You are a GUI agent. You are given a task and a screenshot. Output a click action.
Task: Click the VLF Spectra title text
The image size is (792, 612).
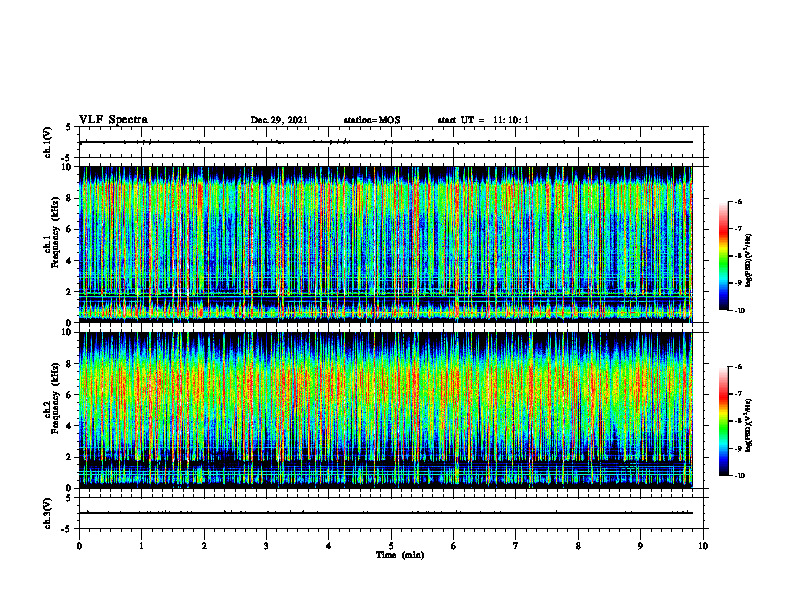pyautogui.click(x=113, y=120)
